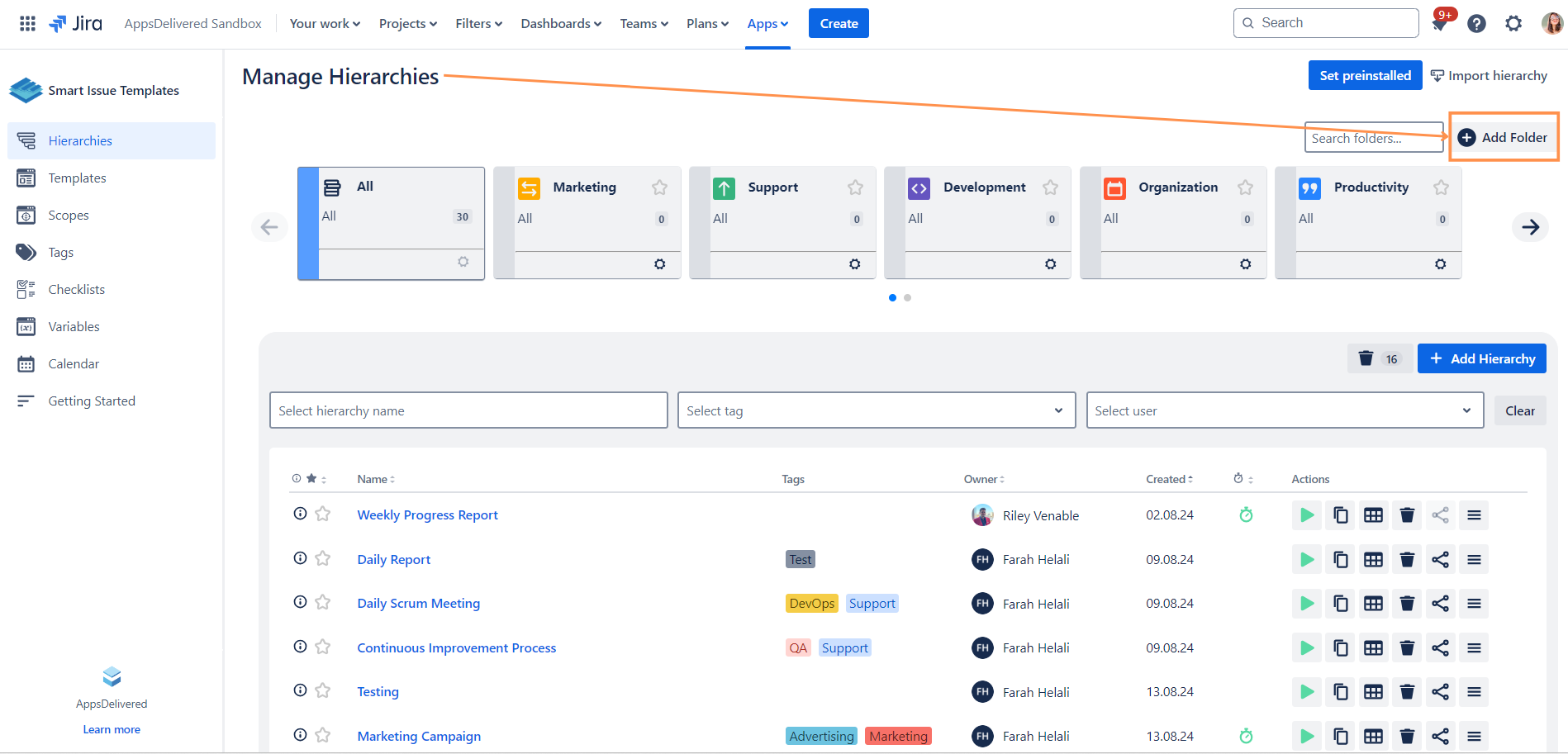The height and width of the screenshot is (754, 1568).
Task: Open more actions menu for Marketing Campaign
Action: click(x=1474, y=737)
